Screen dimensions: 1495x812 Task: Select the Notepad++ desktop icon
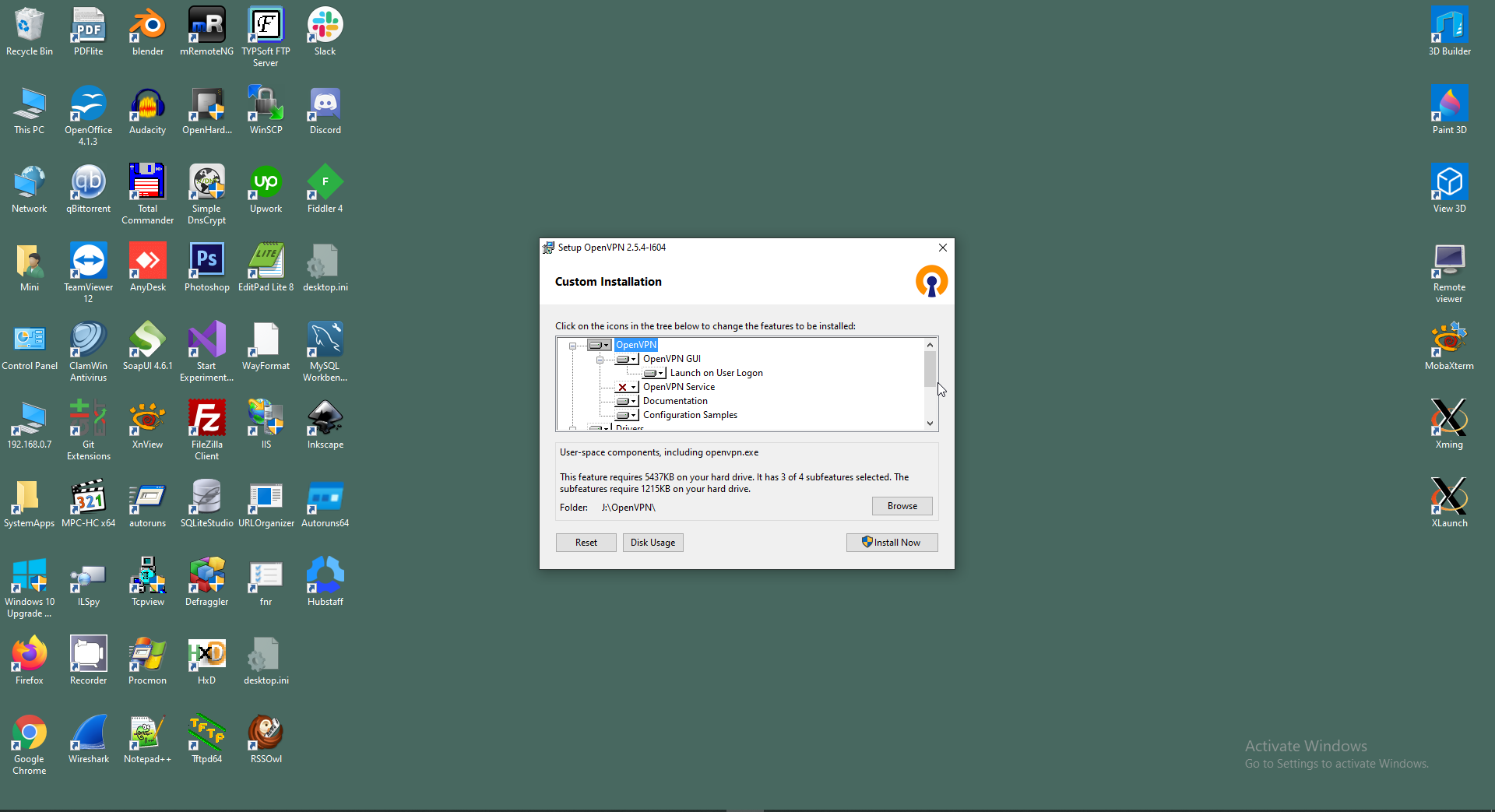pyautogui.click(x=147, y=739)
